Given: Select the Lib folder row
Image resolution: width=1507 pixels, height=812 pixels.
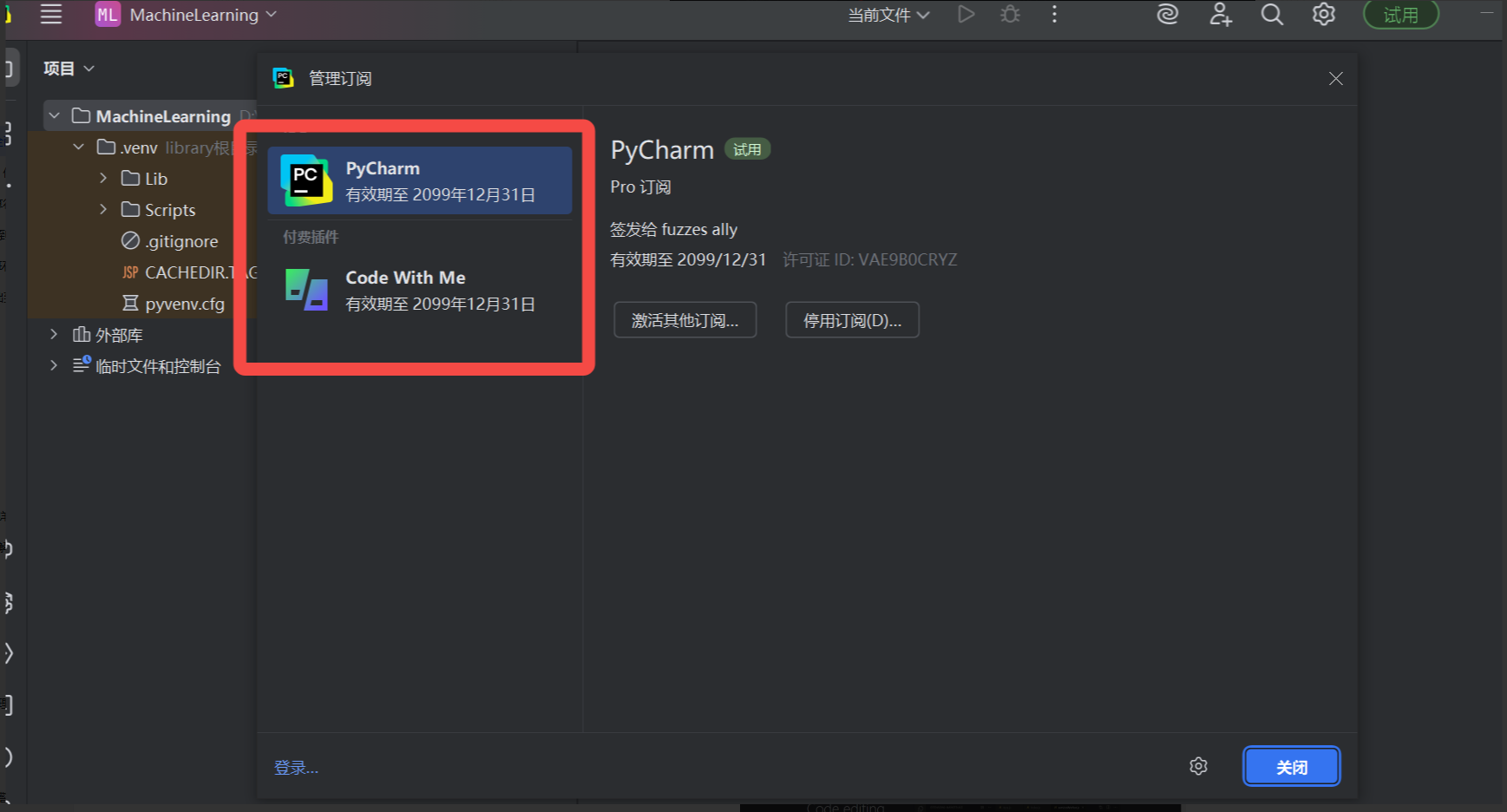Looking at the screenshot, I should click(144, 179).
